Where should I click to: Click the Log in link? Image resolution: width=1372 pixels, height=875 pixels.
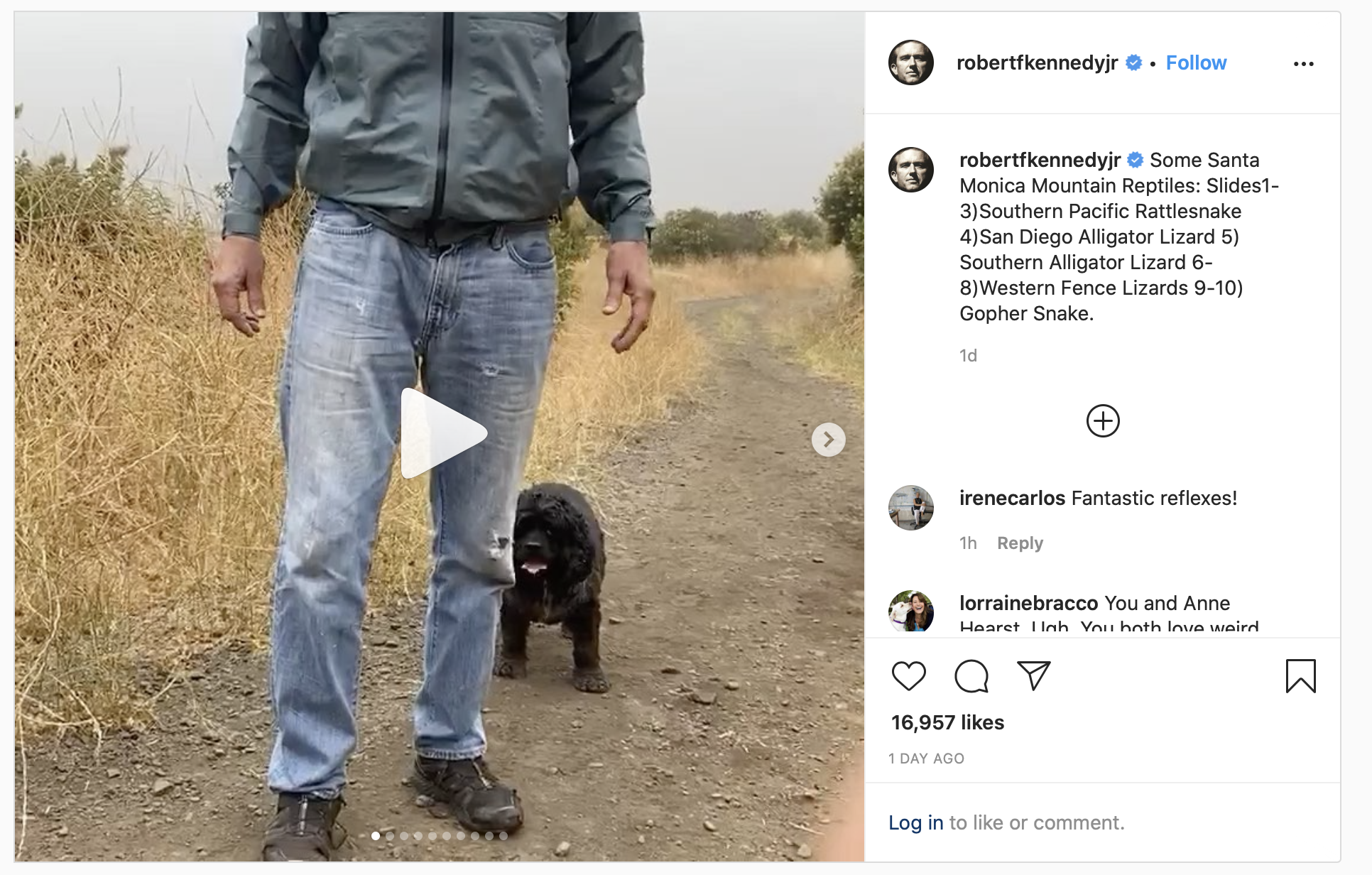(x=916, y=822)
